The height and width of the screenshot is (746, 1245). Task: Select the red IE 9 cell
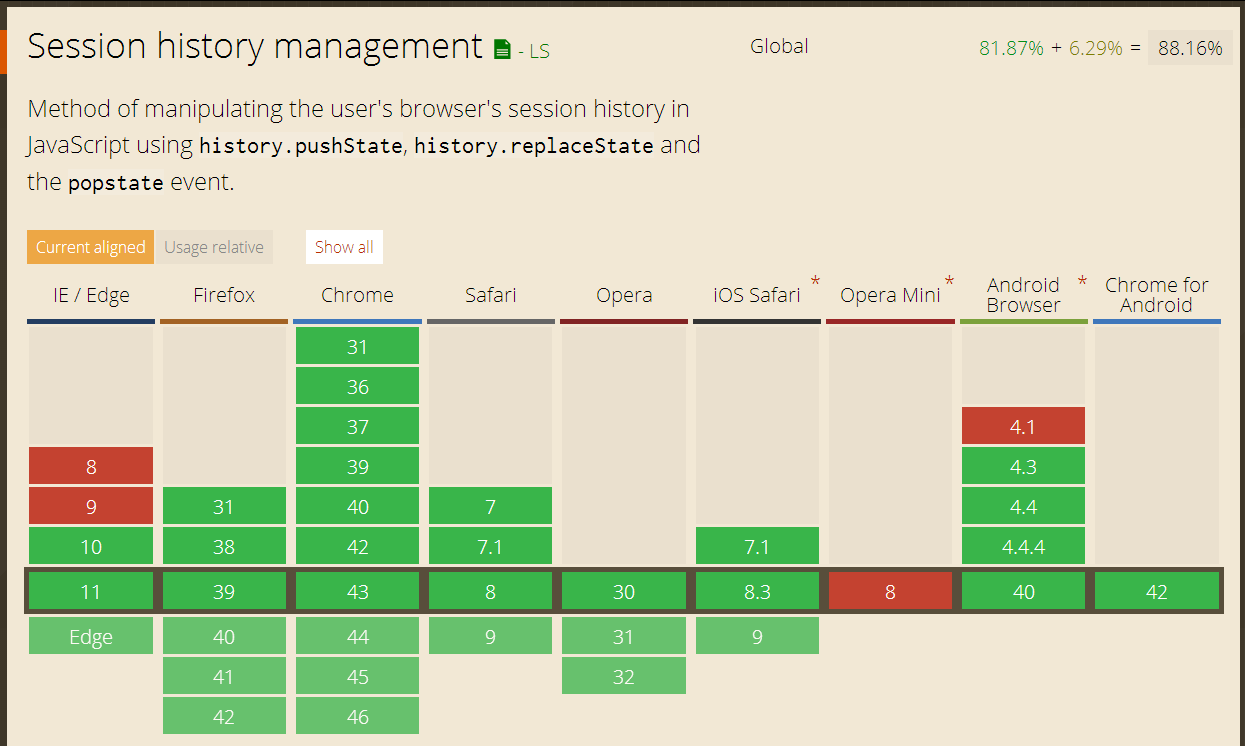[91, 506]
